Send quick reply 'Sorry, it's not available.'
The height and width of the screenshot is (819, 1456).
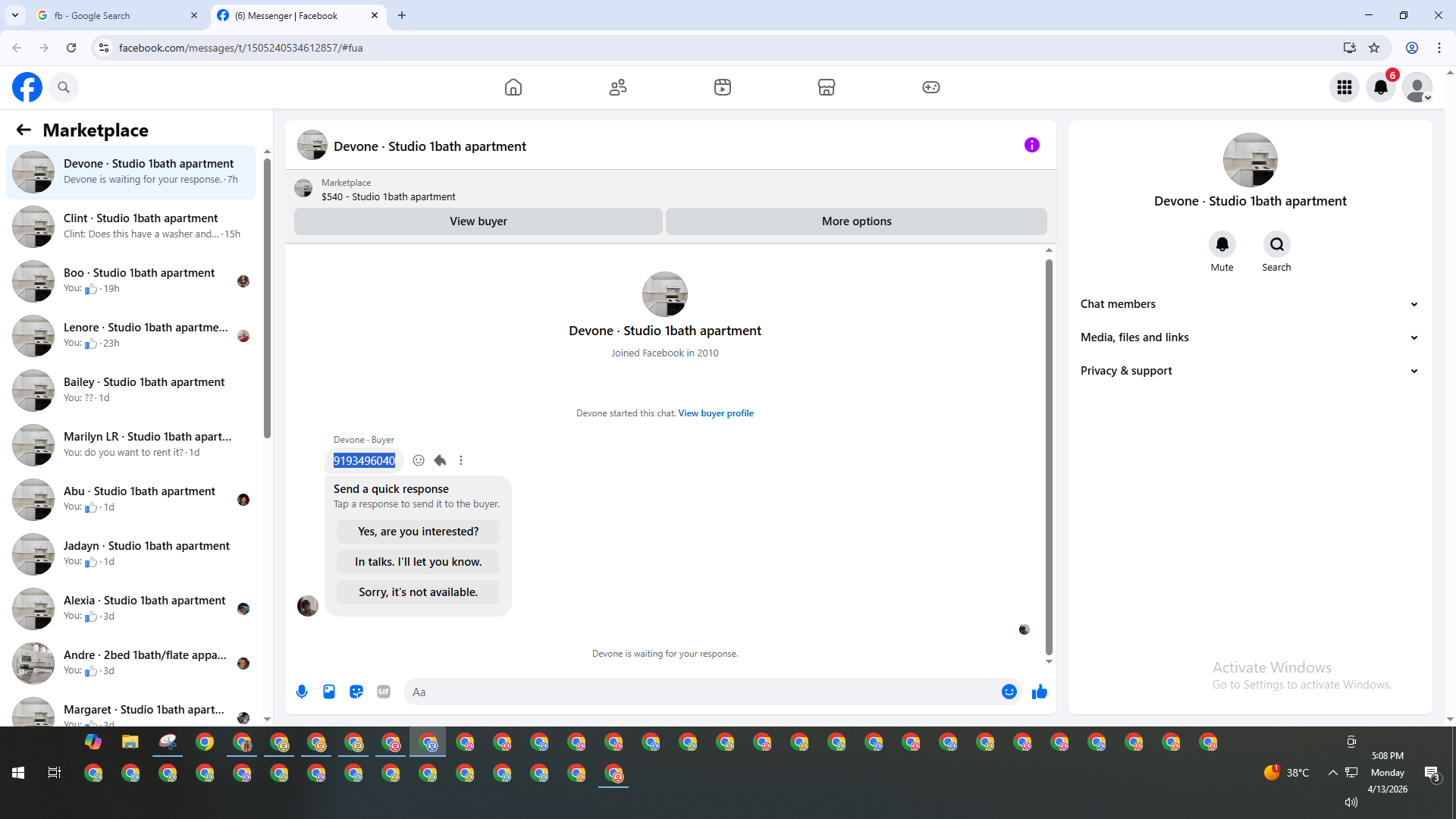(x=419, y=592)
